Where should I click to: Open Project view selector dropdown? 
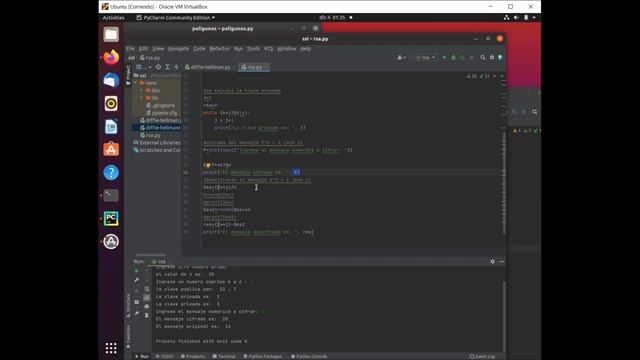[x=144, y=67]
